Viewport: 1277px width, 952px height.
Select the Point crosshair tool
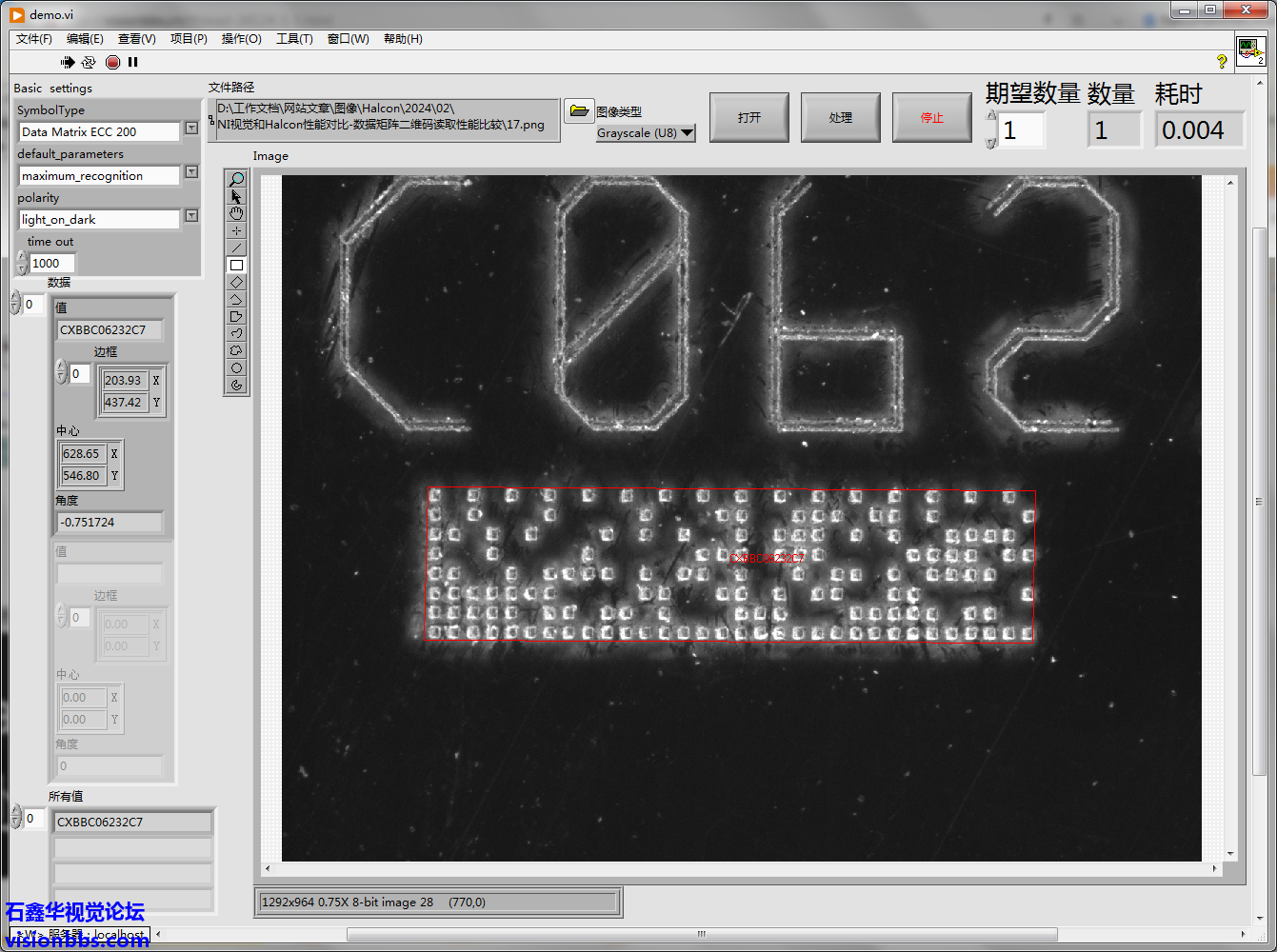pyautogui.click(x=236, y=230)
